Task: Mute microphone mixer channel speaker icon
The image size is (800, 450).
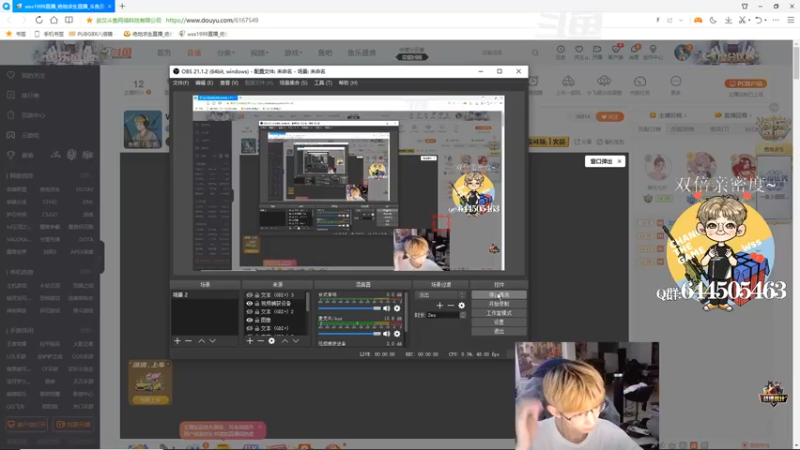Action: coord(386,334)
